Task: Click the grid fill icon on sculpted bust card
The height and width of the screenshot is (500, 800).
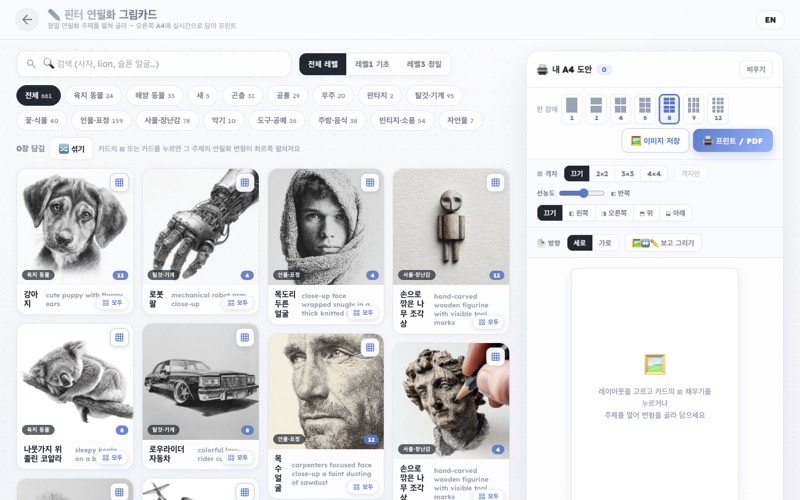Action: tap(495, 357)
